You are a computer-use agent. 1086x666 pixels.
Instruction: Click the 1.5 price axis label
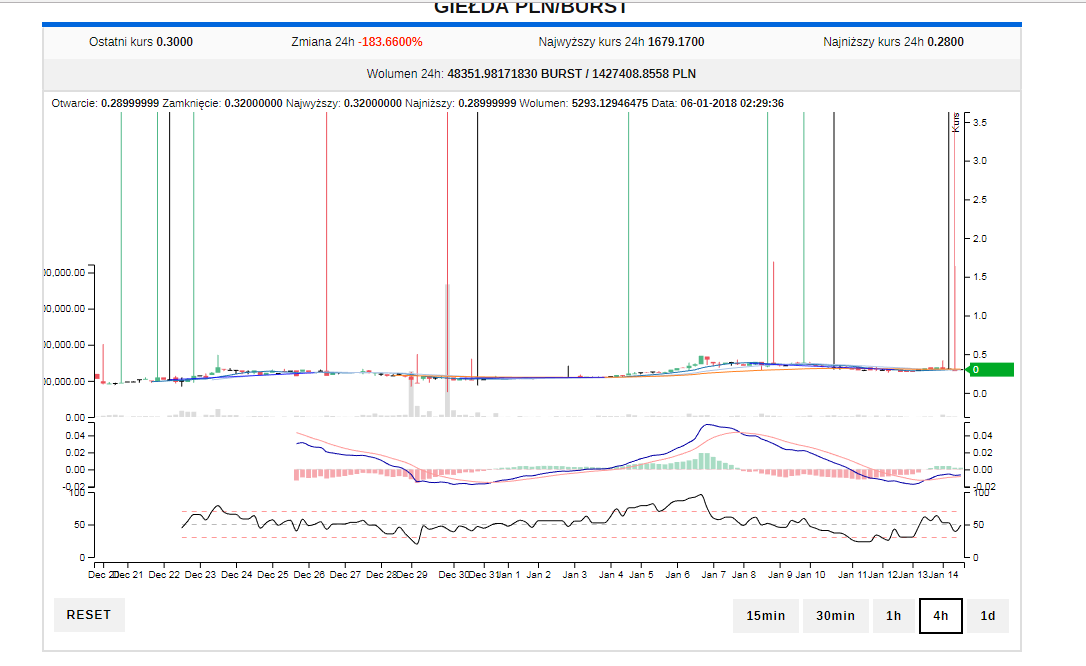980,277
